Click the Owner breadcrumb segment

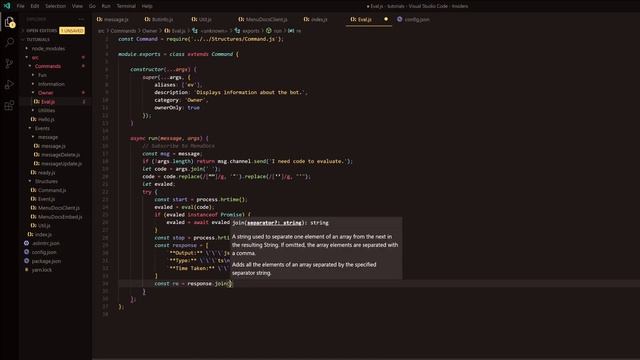point(149,31)
